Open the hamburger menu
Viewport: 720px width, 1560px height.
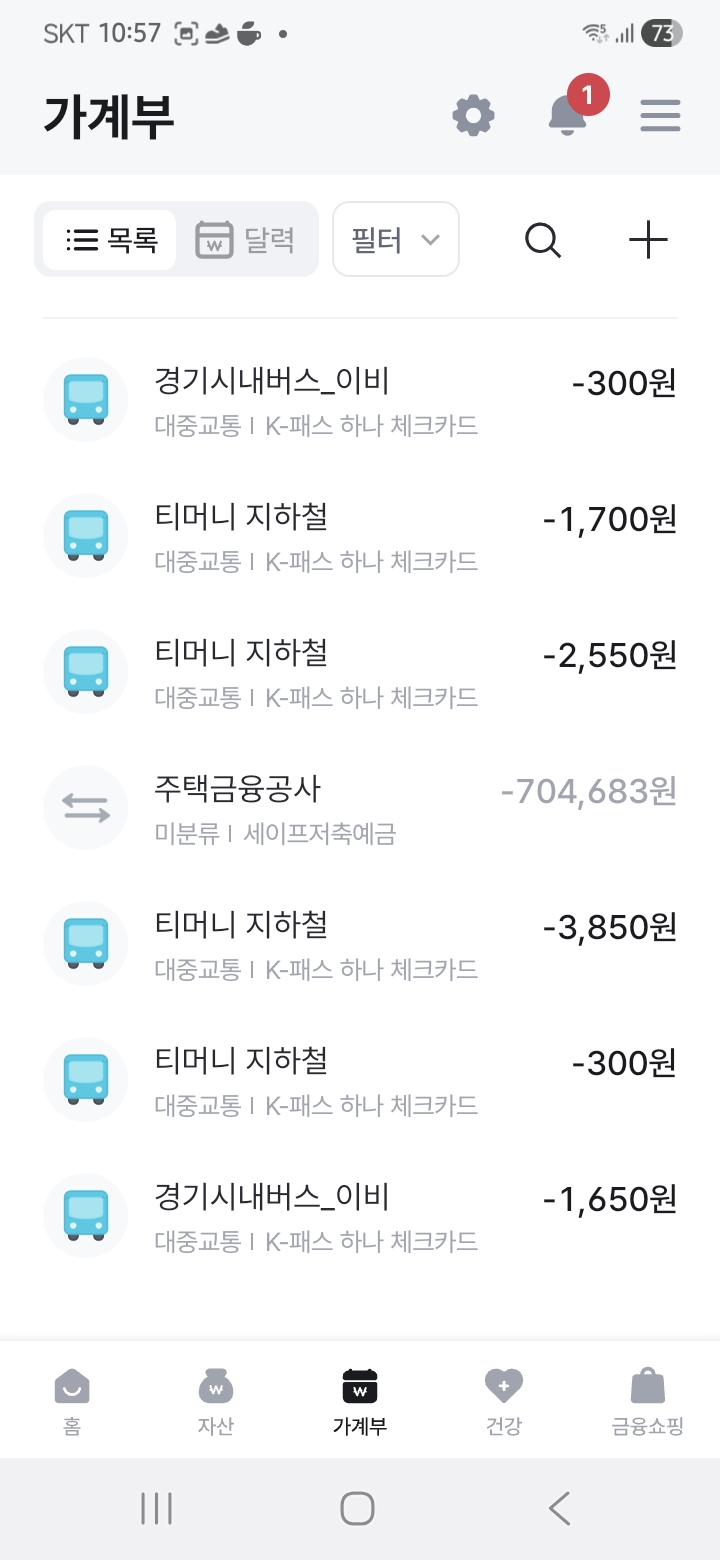[660, 116]
